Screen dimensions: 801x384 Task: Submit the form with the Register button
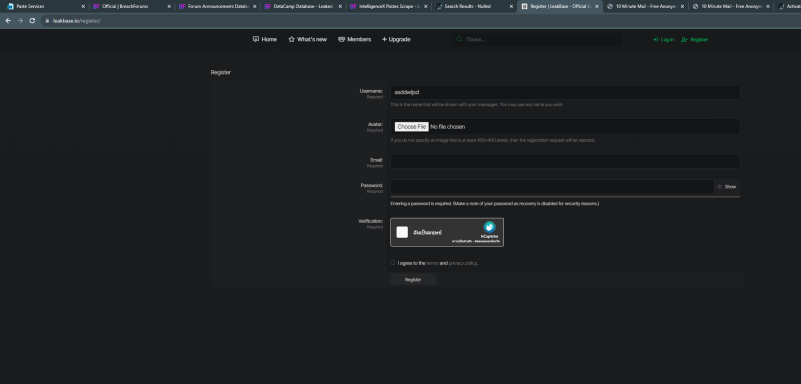click(413, 280)
